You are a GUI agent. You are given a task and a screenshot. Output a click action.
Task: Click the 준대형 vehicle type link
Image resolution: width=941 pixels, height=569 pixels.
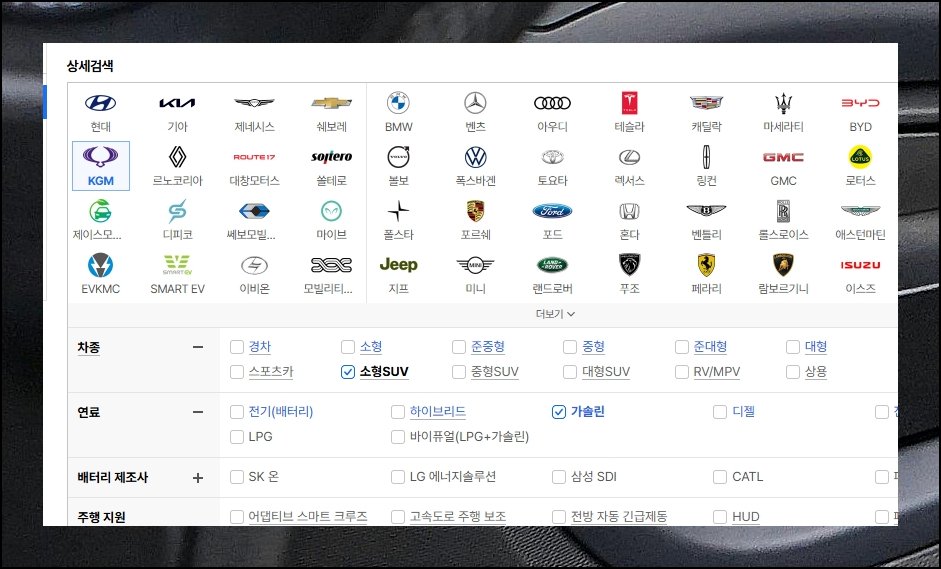710,347
